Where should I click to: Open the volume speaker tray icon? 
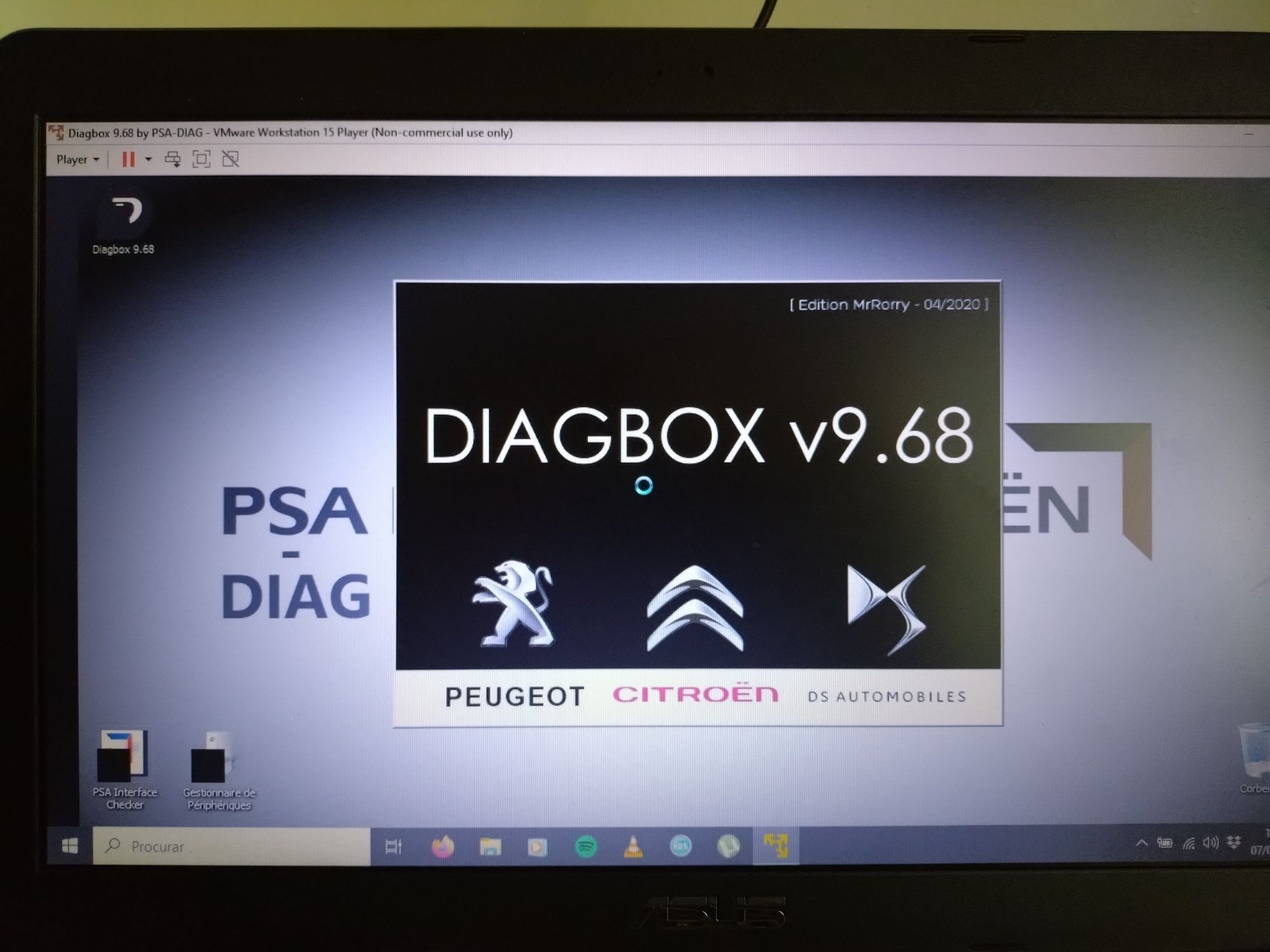(1210, 843)
